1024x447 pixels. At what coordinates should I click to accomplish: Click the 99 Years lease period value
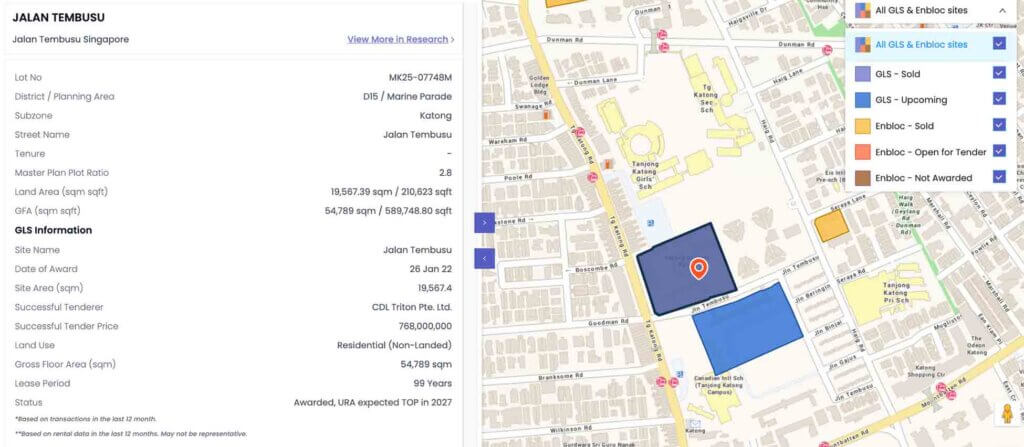[432, 384]
